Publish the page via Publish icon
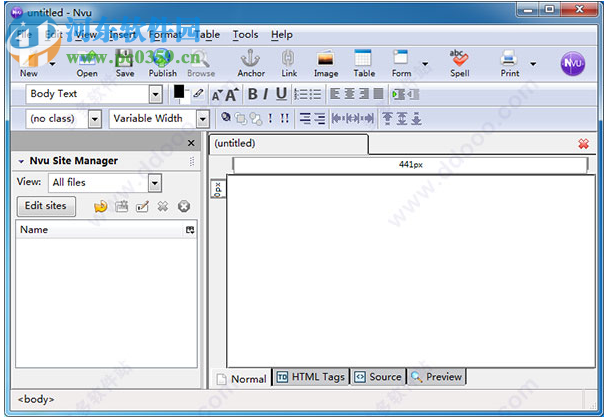This screenshot has width=607, height=417. pyautogui.click(x=163, y=63)
